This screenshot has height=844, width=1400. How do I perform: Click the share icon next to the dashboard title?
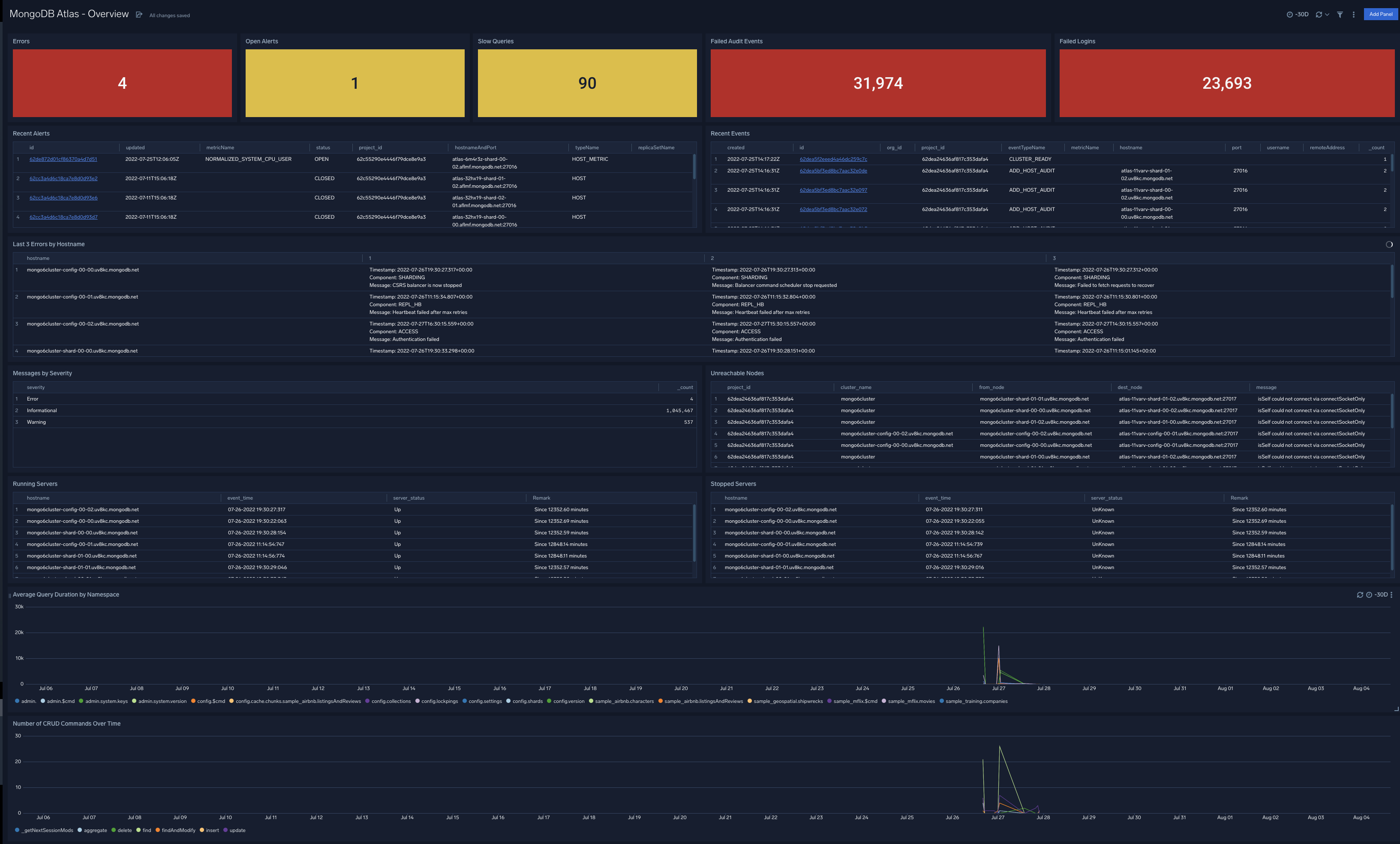(139, 14)
